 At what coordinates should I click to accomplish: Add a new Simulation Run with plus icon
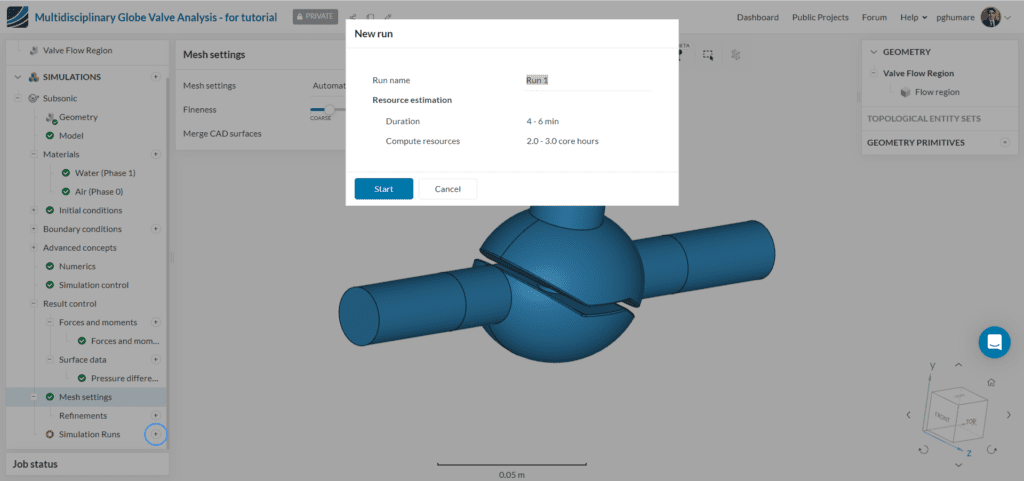(x=155, y=434)
